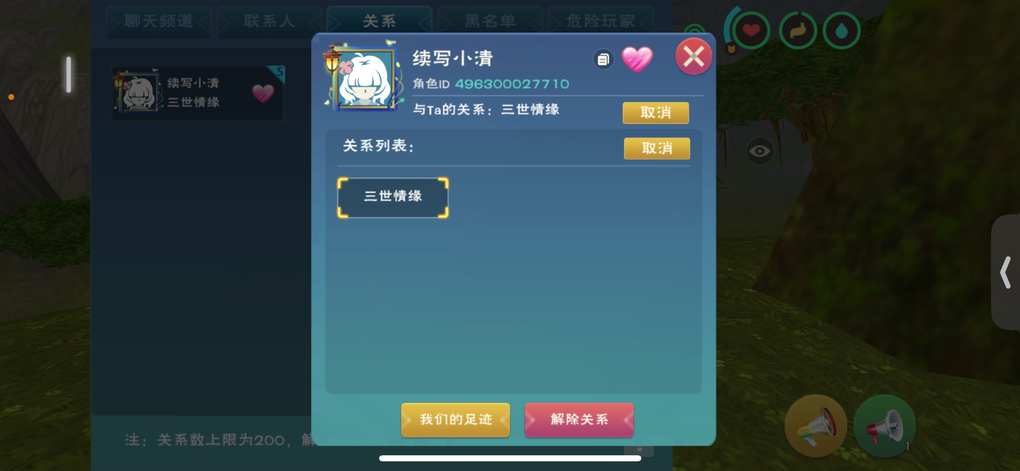The image size is (1020, 471).
Task: Switch to the 联系人 tab
Action: (x=269, y=21)
